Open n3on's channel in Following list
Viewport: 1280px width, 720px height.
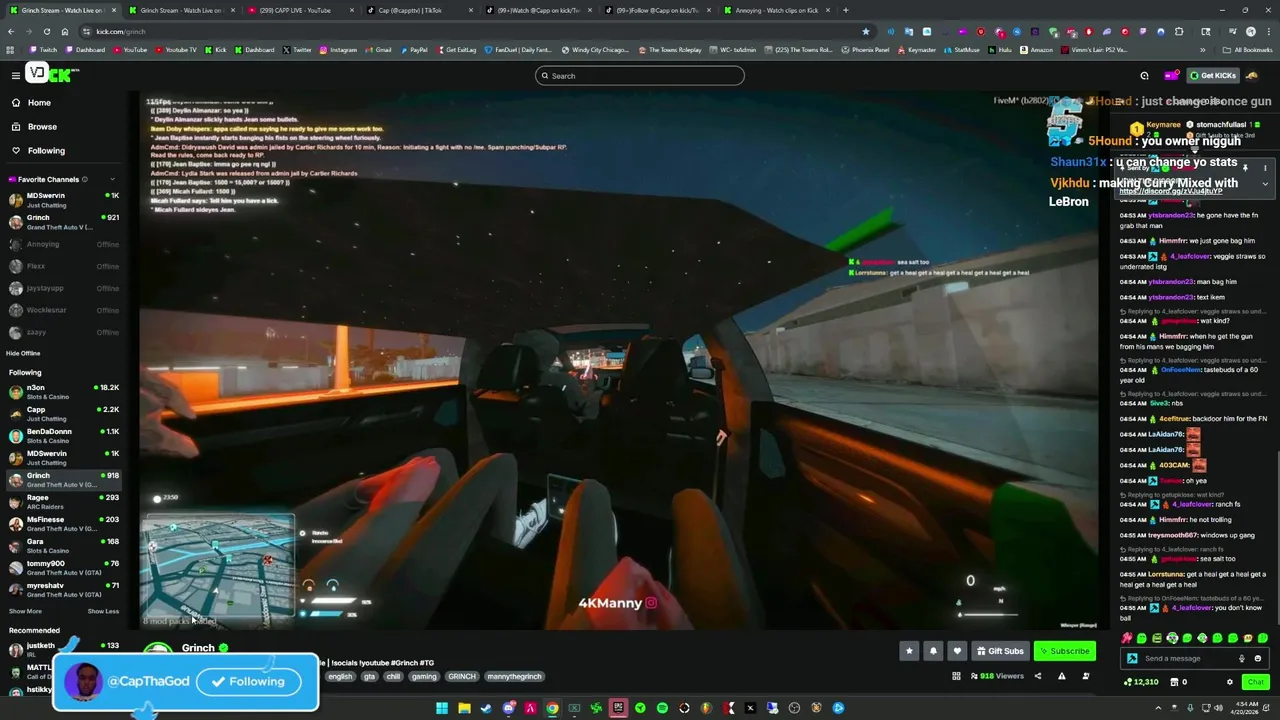(x=64, y=392)
